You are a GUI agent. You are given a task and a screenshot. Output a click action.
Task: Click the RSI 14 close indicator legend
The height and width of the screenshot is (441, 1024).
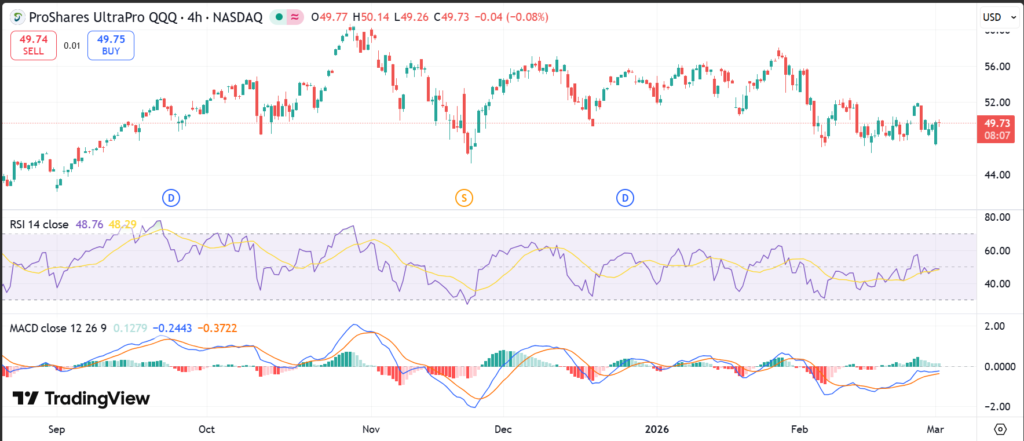point(39,225)
